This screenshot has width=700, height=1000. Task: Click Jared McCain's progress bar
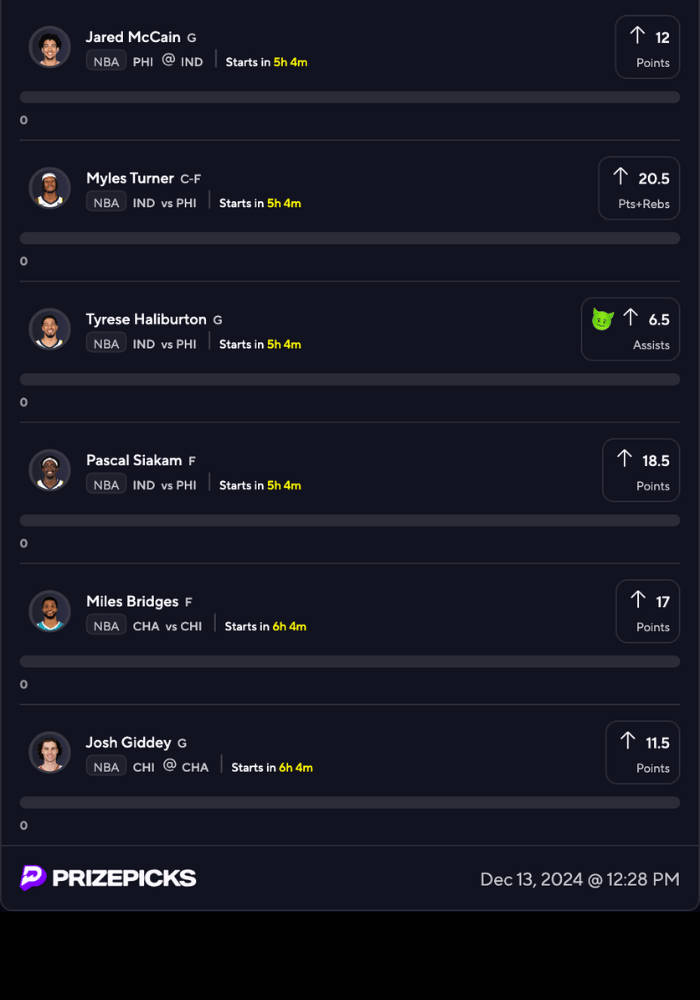point(350,97)
